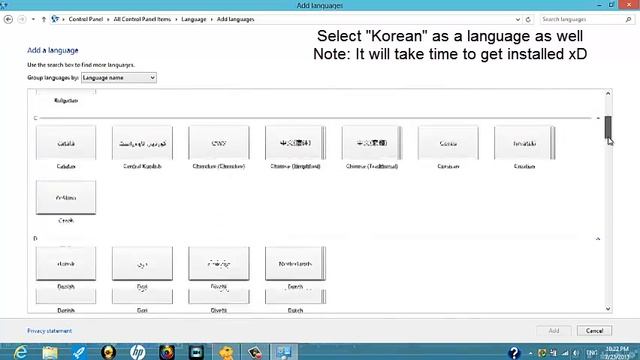
Task: Click the help question mark tray icon
Action: pyautogui.click(x=514, y=352)
